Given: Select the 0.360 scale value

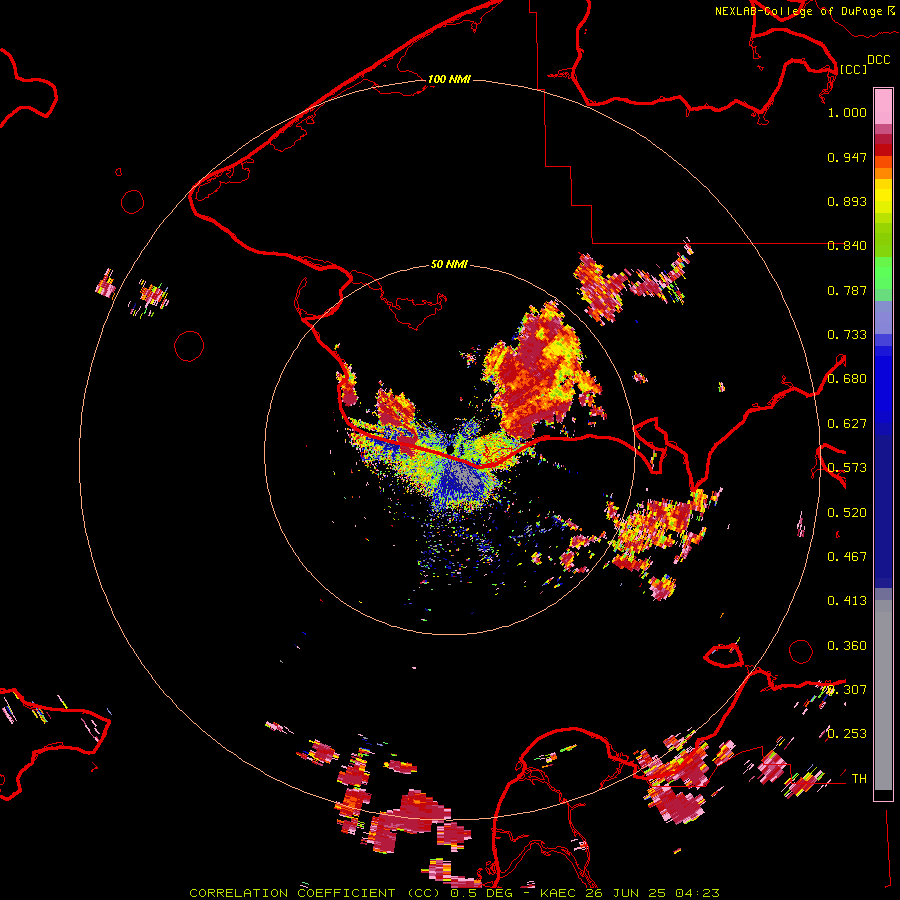Looking at the screenshot, I should pyautogui.click(x=847, y=646).
